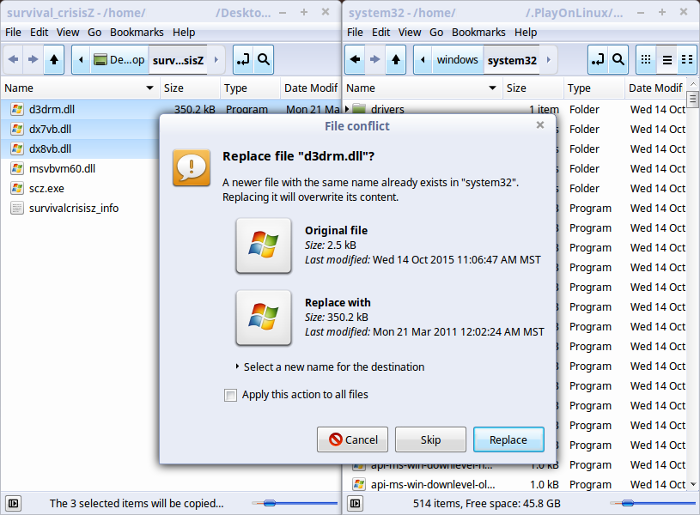Click the system32 window vertical scrollbar handle
The height and width of the screenshot is (515, 700).
[693, 99]
